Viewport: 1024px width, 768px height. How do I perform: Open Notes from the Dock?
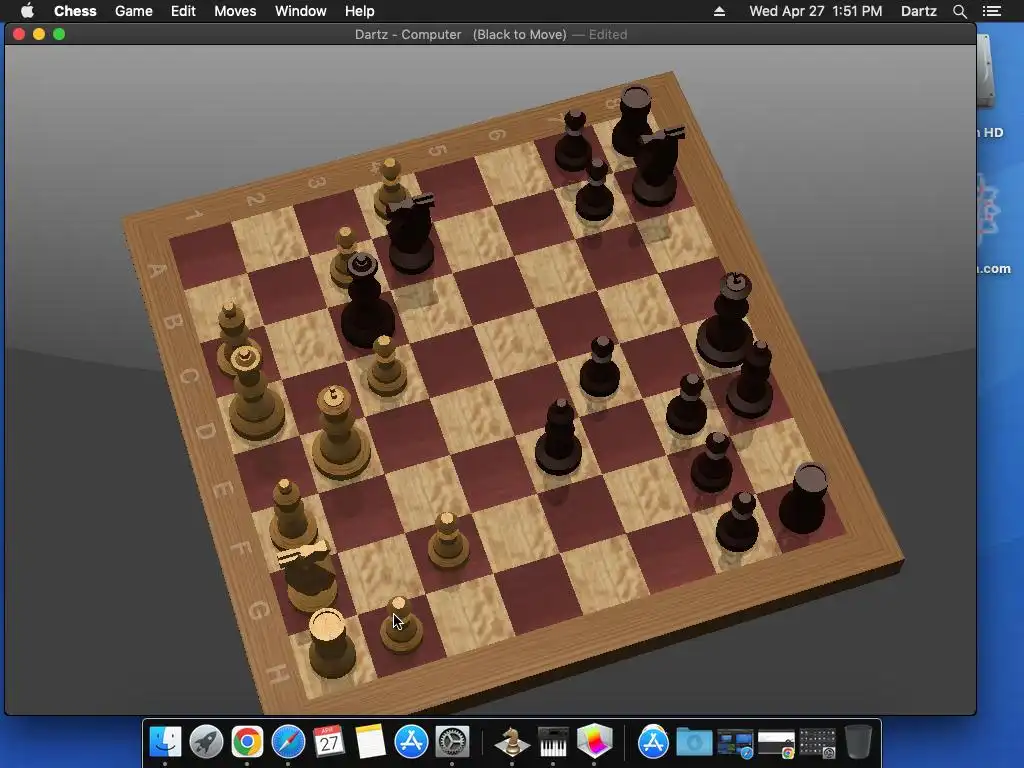click(370, 742)
